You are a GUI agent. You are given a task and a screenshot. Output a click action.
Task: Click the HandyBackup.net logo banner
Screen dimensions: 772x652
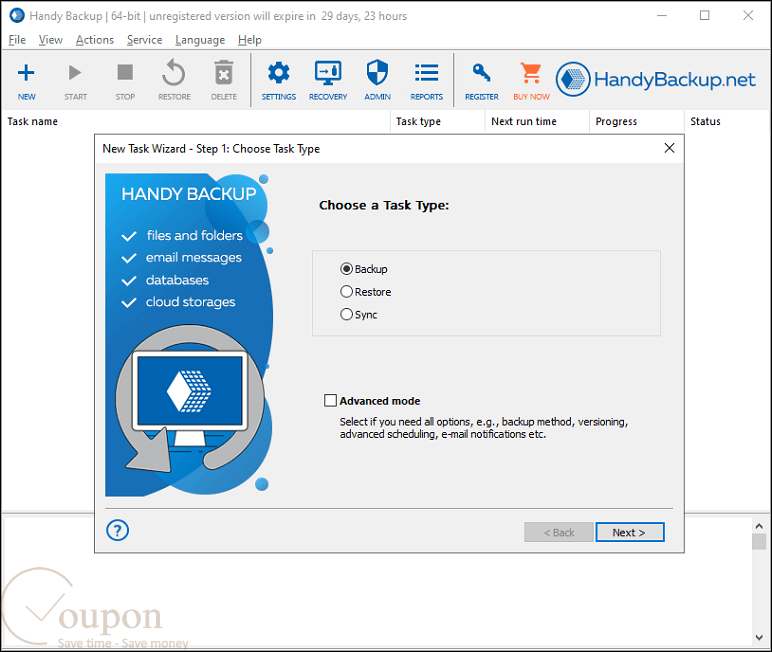[x=656, y=79]
